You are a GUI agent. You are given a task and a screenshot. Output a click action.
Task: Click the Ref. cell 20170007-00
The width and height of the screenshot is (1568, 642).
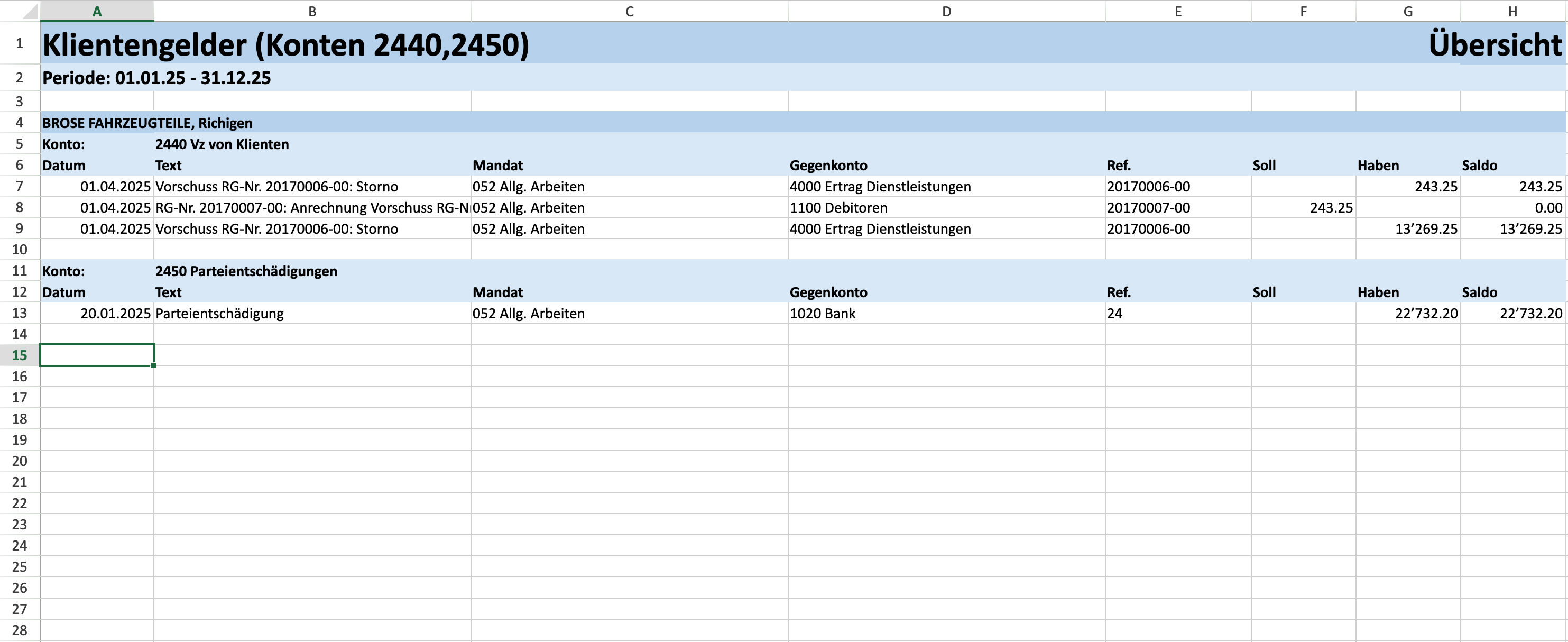[1148, 208]
